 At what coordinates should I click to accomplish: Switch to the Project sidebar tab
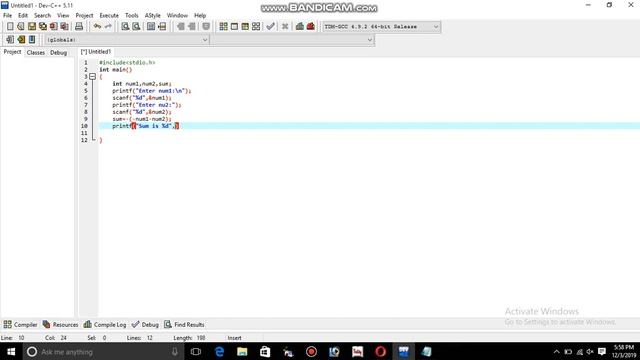tap(12, 52)
